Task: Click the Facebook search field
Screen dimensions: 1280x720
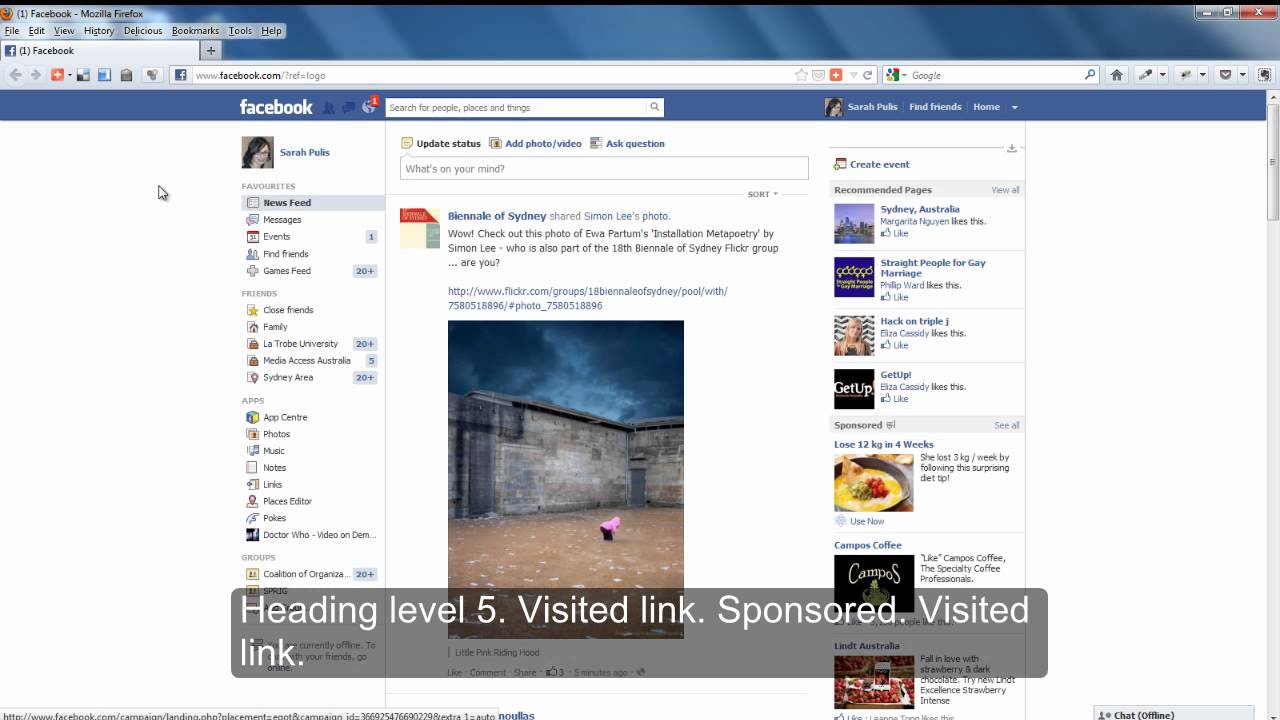Action: 516,107
